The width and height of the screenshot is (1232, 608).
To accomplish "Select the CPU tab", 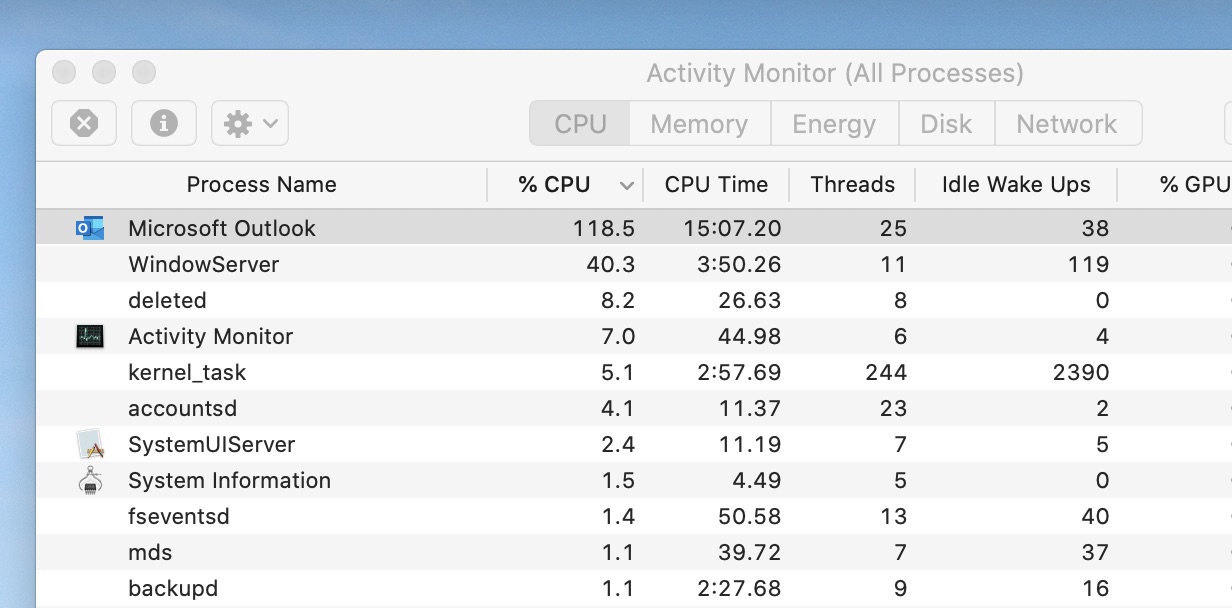I will 580,124.
